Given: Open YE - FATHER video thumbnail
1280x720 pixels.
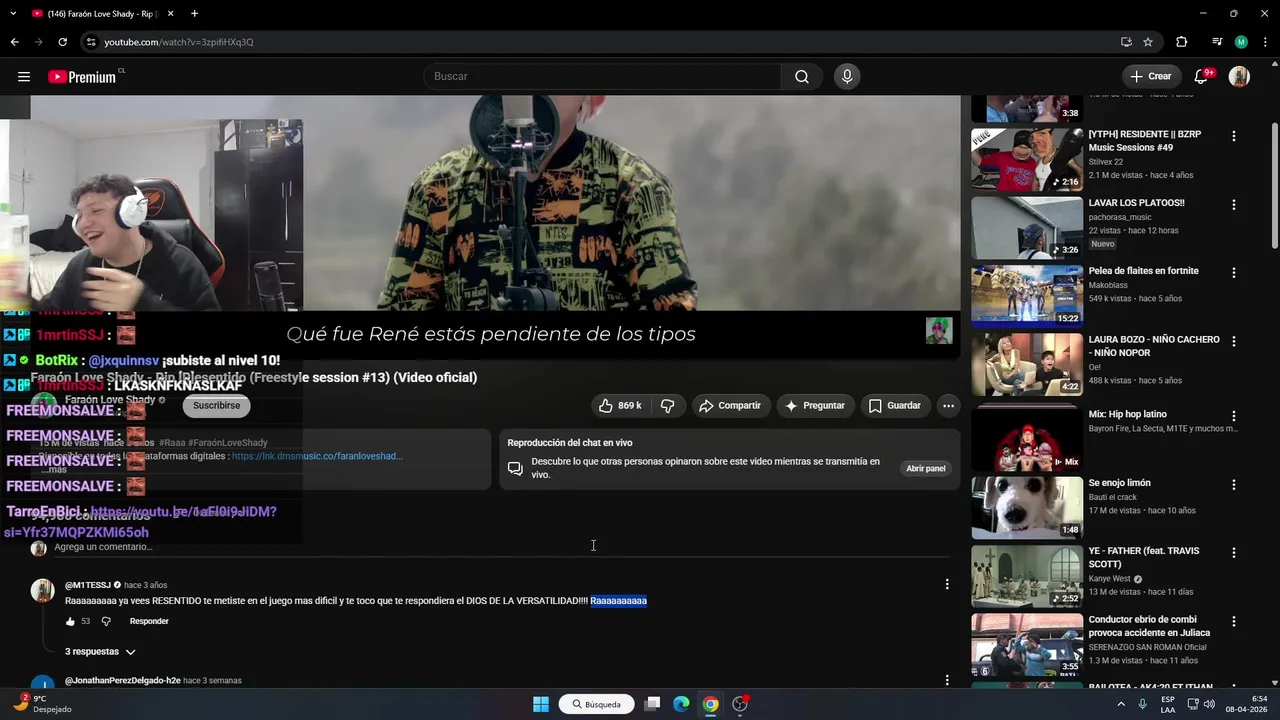Looking at the screenshot, I should point(1027,576).
